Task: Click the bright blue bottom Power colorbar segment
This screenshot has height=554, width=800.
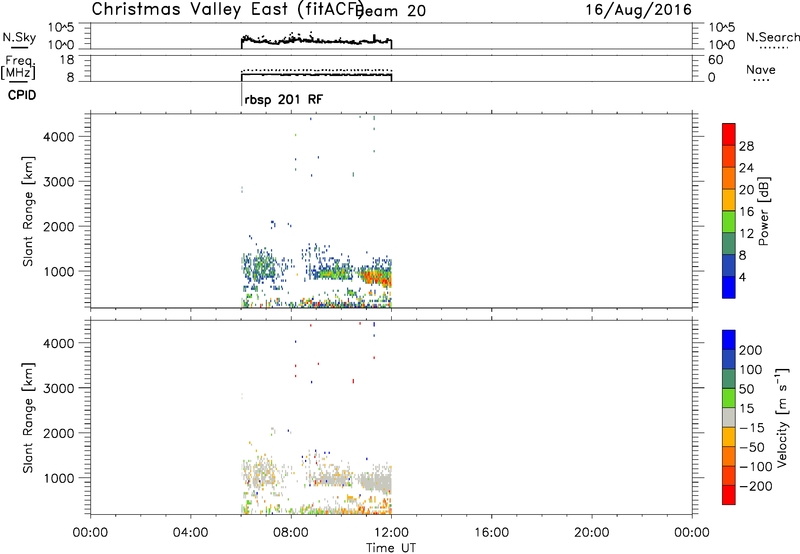Action: click(729, 287)
